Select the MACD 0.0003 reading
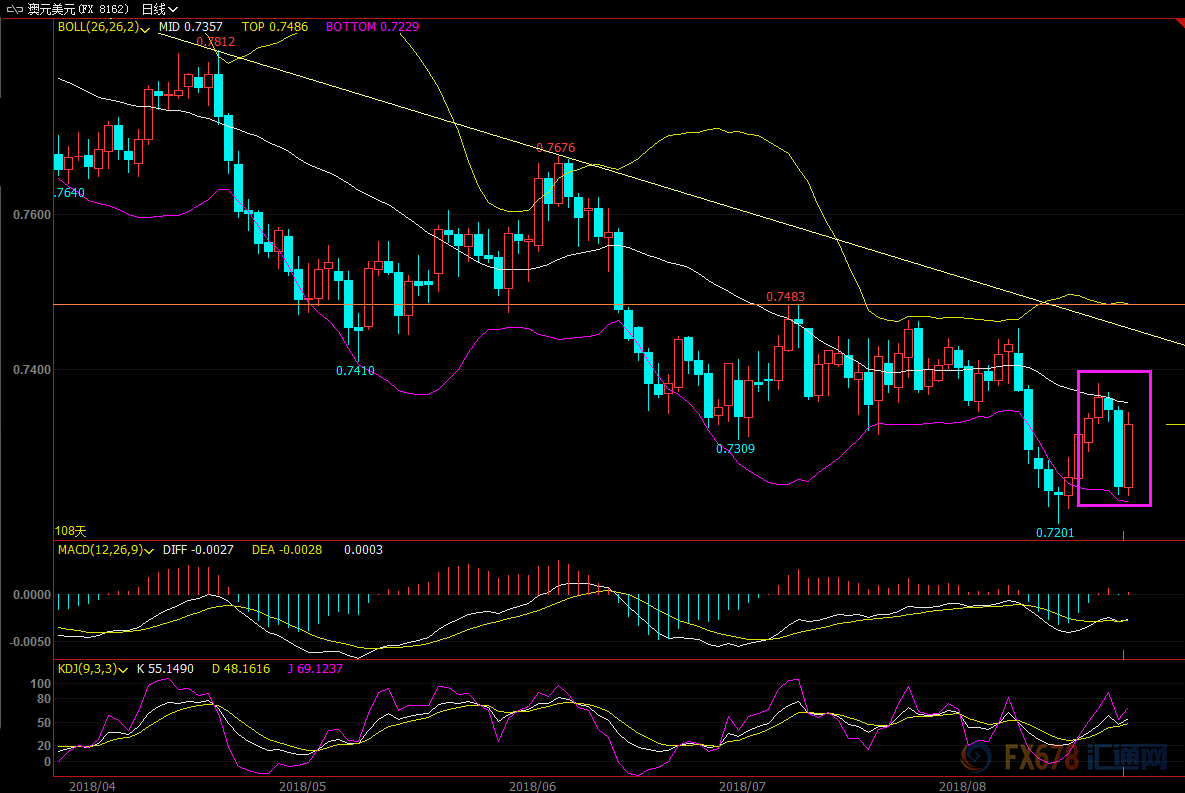Viewport: 1185px width, 793px height. tap(363, 550)
